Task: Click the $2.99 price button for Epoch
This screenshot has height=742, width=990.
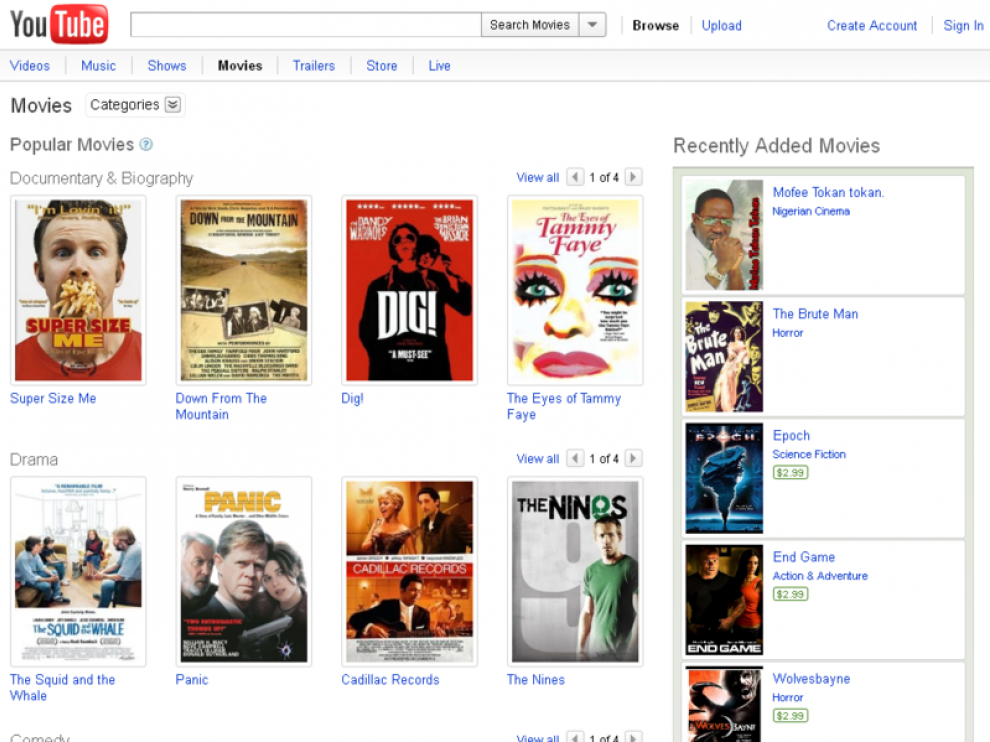Action: click(x=790, y=472)
